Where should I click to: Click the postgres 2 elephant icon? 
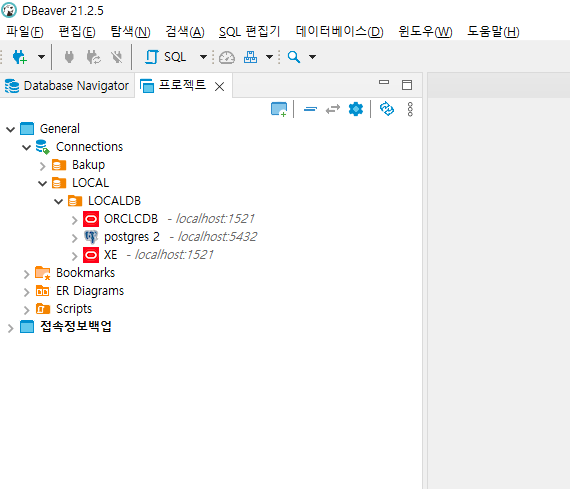[x=91, y=237]
